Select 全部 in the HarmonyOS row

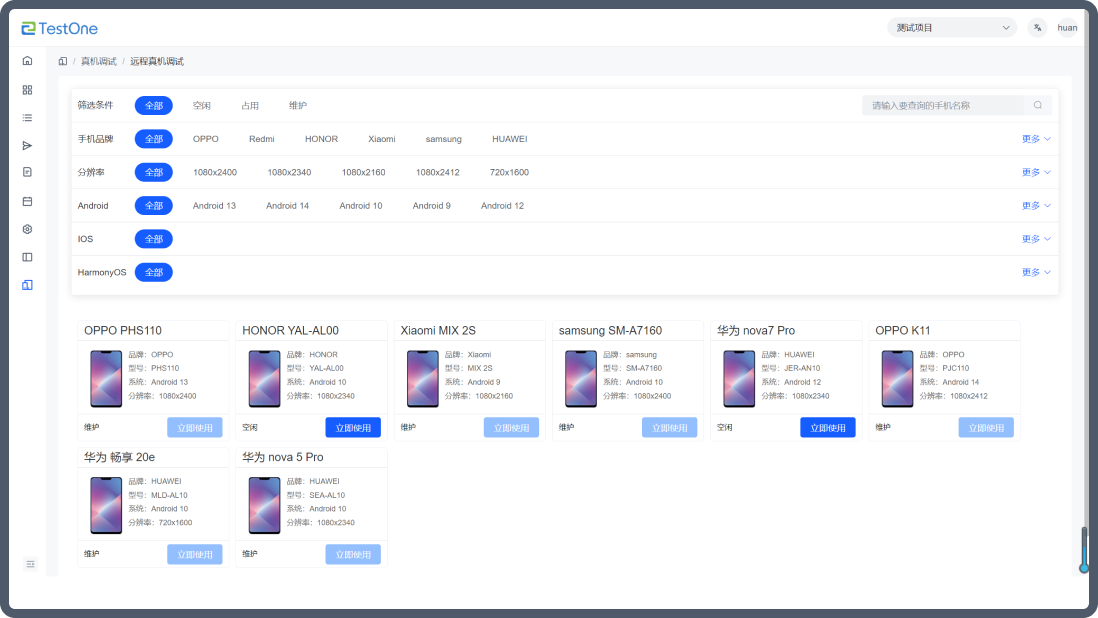pyautogui.click(x=153, y=272)
